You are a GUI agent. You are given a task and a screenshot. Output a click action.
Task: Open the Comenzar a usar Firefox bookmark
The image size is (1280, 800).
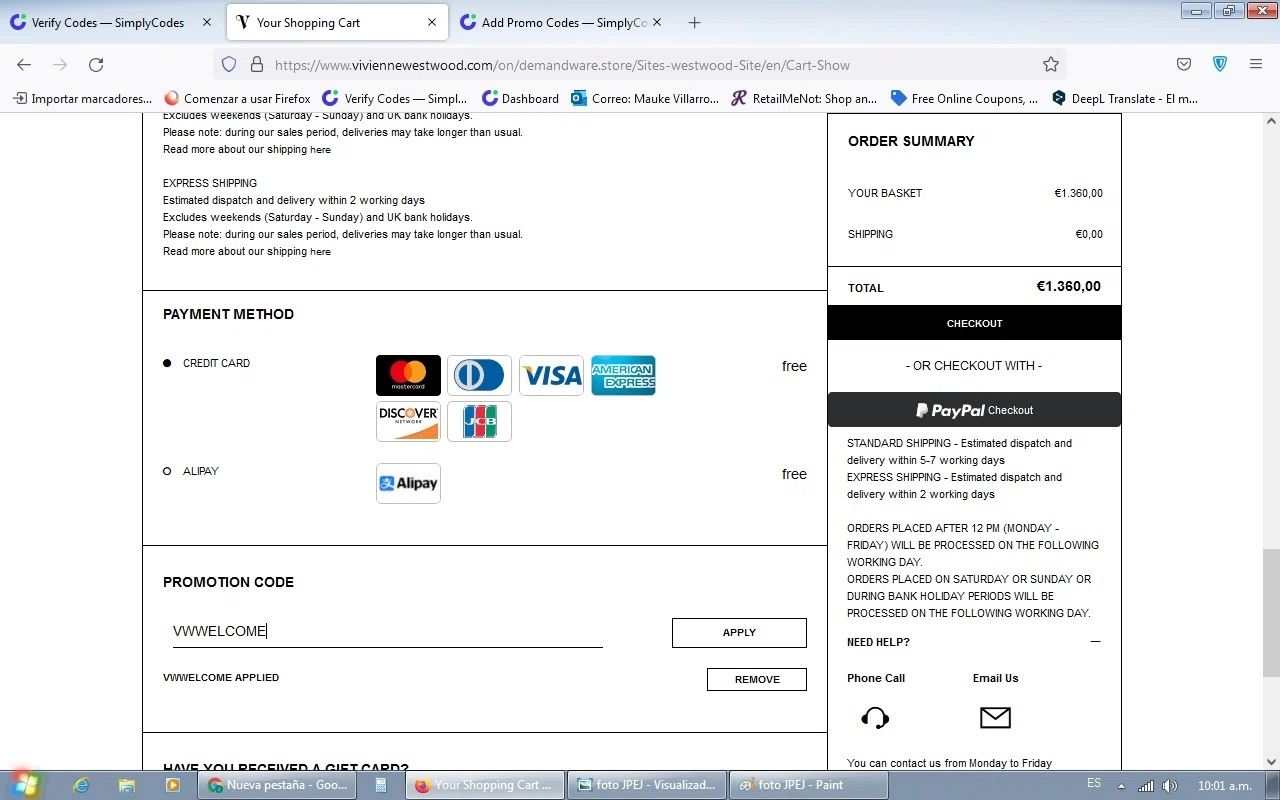pos(237,98)
